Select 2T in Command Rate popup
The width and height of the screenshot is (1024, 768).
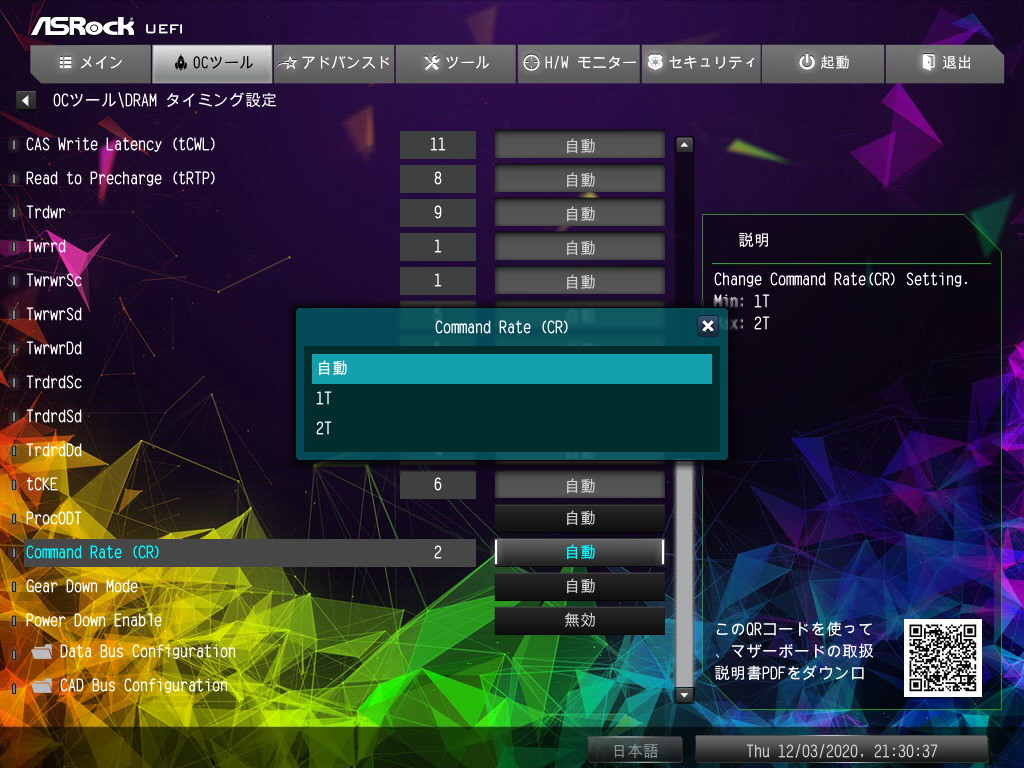[x=511, y=428]
